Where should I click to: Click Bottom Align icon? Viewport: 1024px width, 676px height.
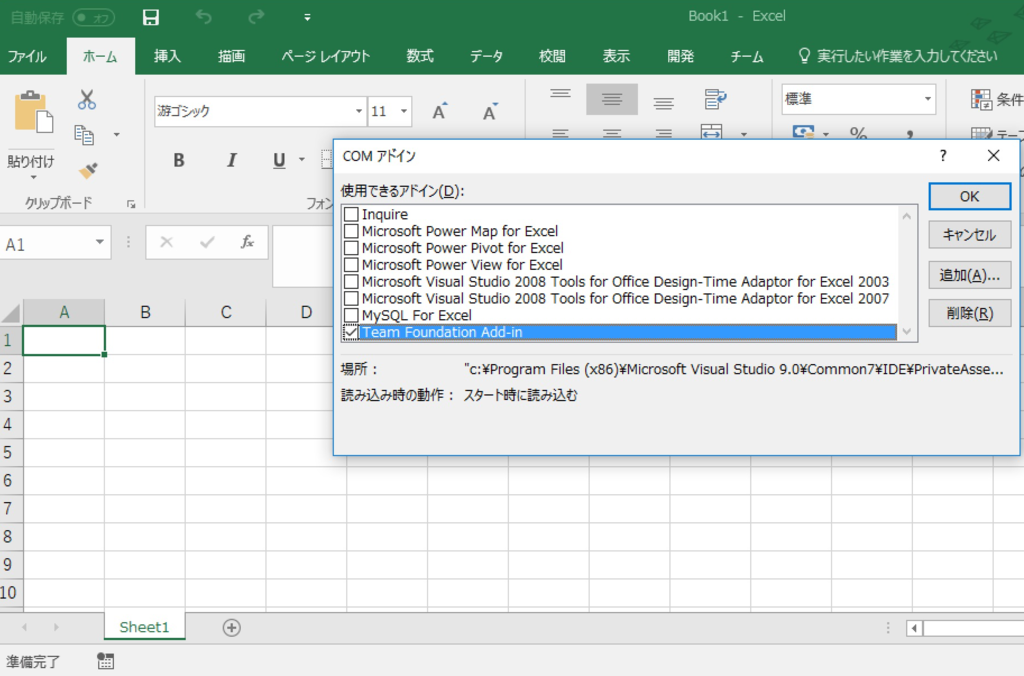pyautogui.click(x=664, y=102)
